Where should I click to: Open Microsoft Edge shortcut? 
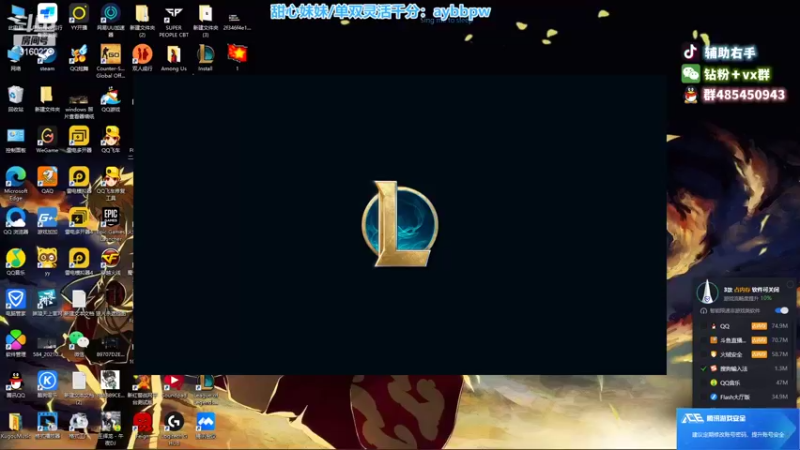coord(16,181)
